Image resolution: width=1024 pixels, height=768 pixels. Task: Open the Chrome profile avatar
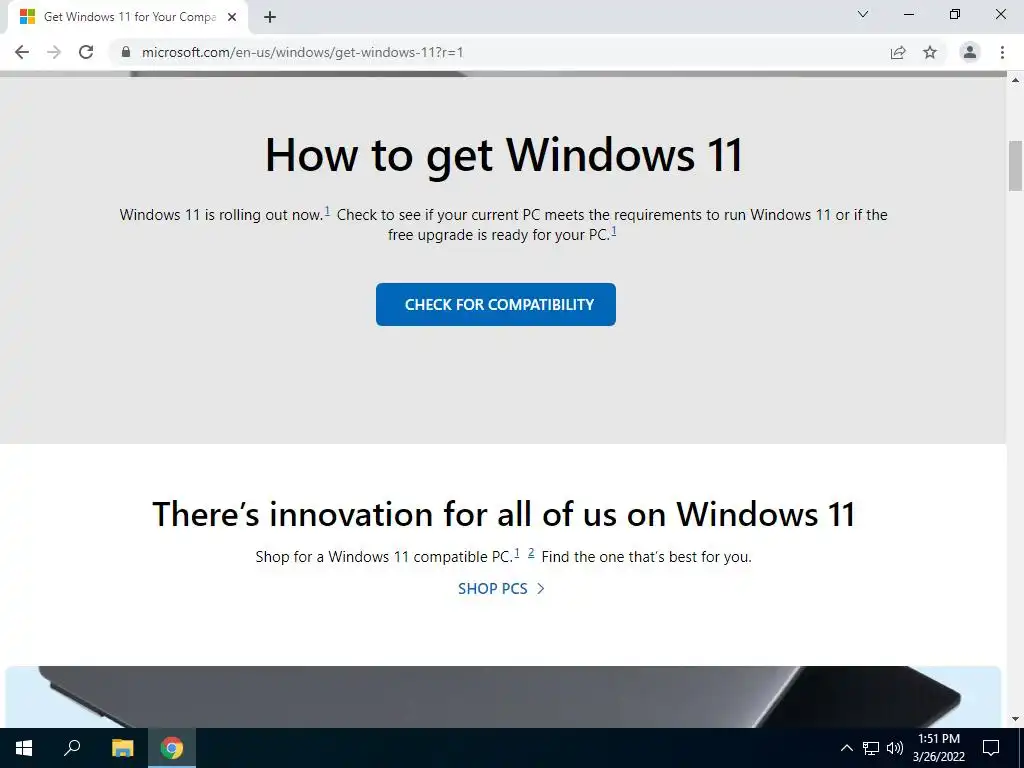coord(970,52)
